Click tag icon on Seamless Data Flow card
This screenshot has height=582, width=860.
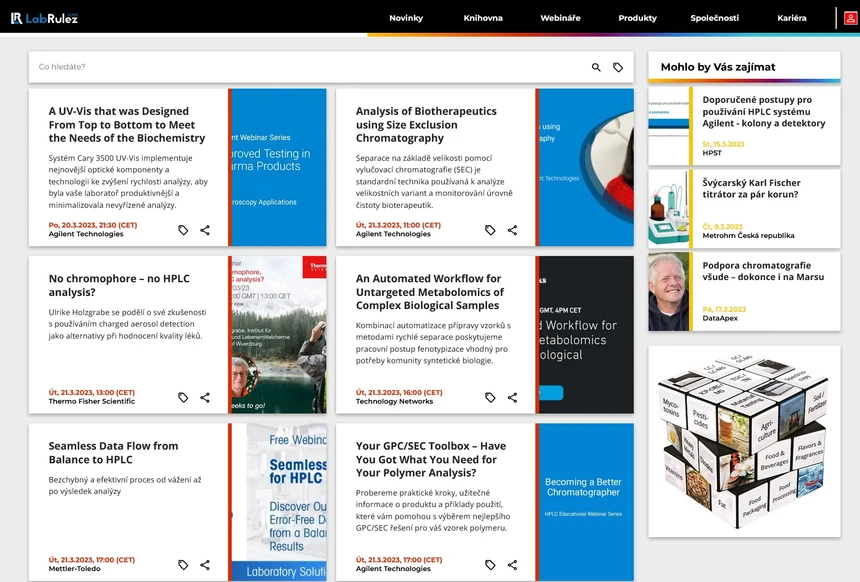coord(183,565)
